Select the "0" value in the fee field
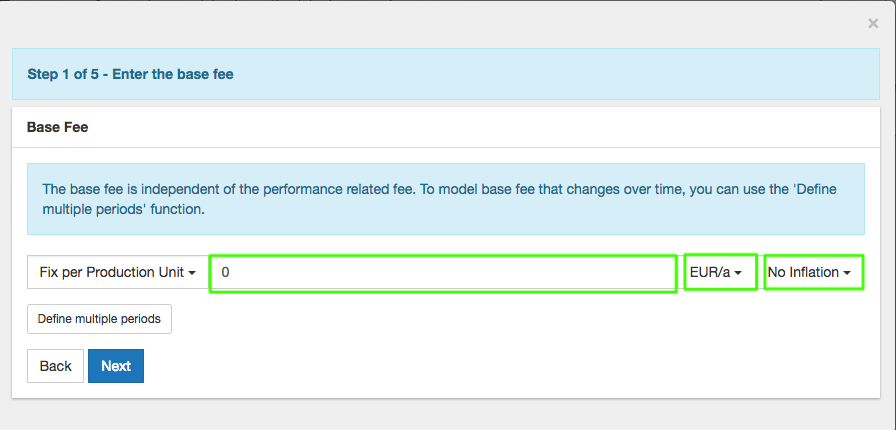This screenshot has height=430, width=896. click(226, 272)
